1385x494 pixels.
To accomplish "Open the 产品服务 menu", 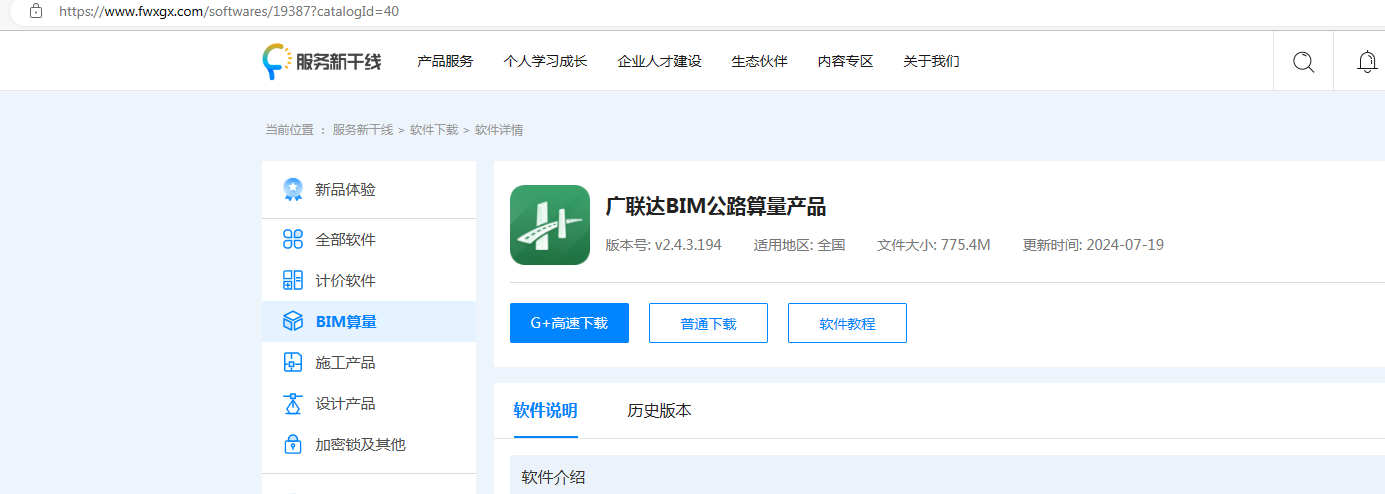I will pyautogui.click(x=445, y=61).
